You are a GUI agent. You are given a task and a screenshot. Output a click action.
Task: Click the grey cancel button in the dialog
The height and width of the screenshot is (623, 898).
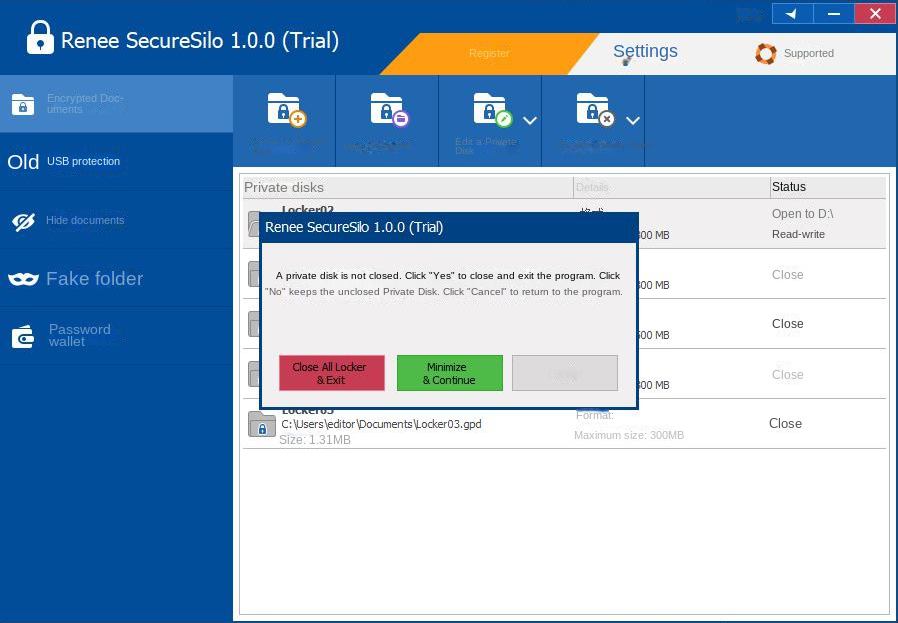tap(564, 373)
